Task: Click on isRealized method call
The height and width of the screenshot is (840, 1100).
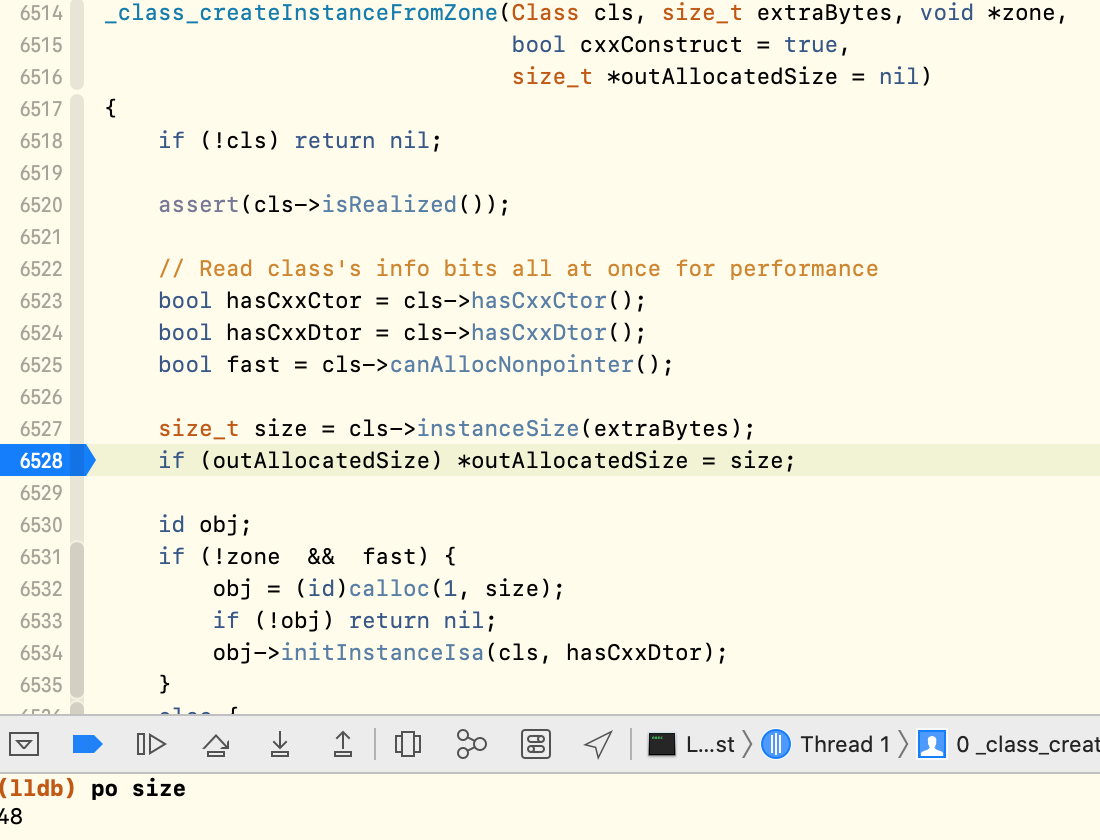Action: click(389, 205)
